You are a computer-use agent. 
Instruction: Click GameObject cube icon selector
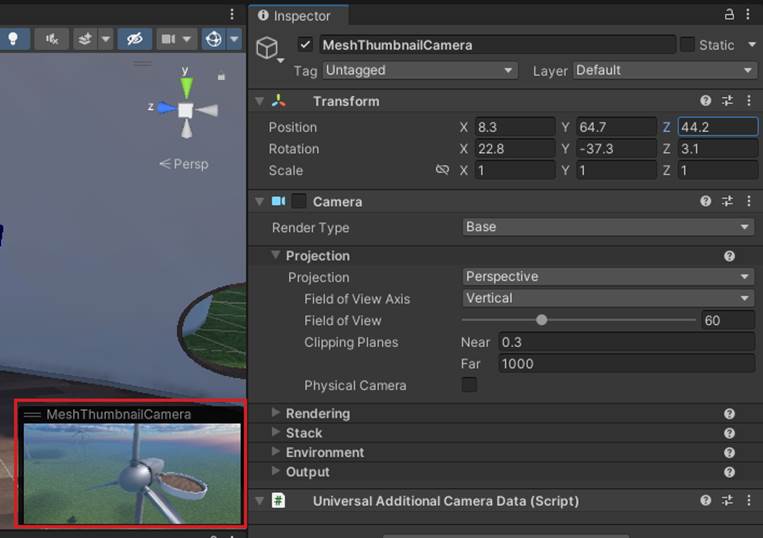click(x=268, y=48)
